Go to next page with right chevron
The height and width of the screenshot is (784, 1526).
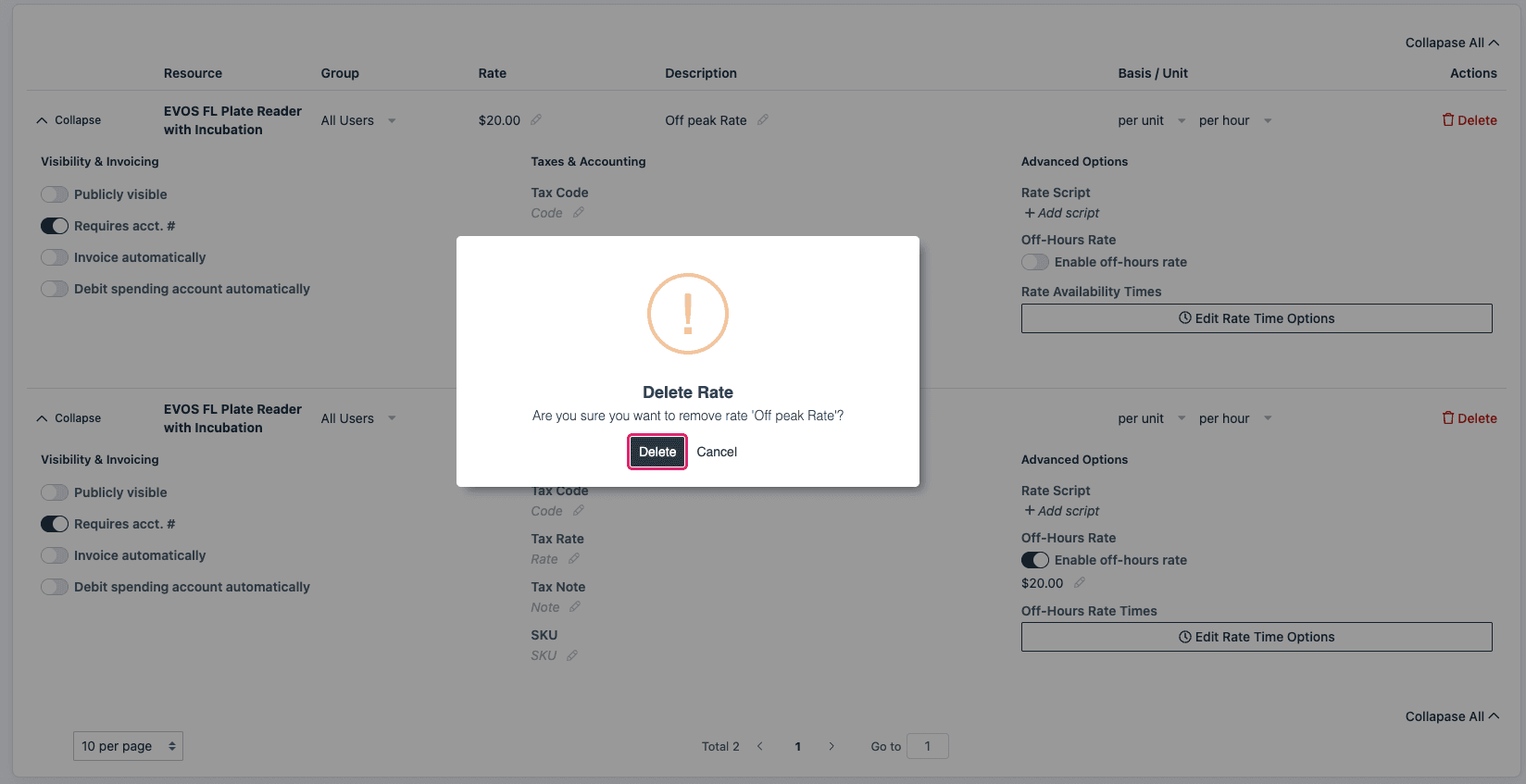coord(832,746)
